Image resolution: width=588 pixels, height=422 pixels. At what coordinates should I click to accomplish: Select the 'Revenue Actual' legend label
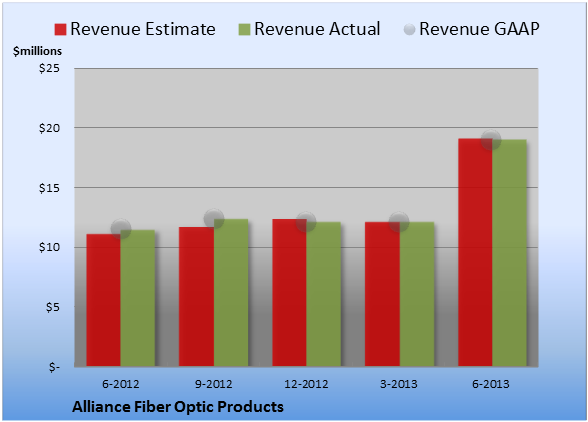317,29
